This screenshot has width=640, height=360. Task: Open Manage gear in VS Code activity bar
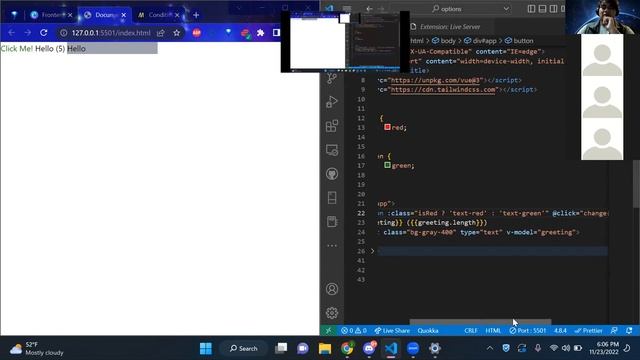332,313
